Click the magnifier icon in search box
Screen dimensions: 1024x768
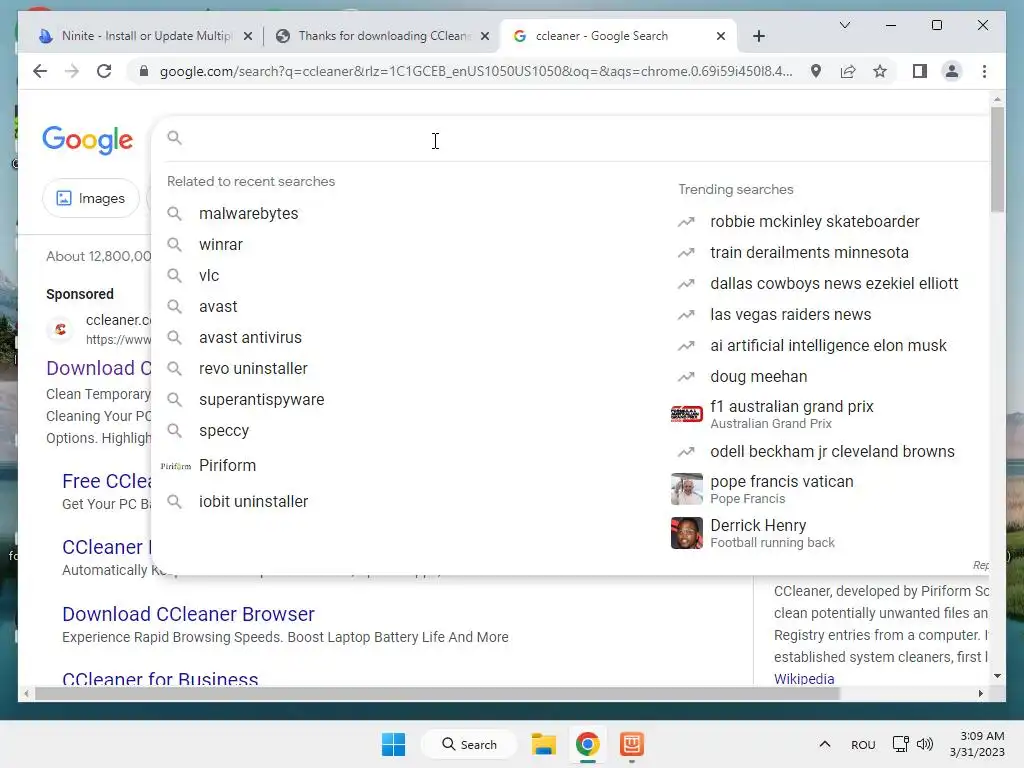click(174, 138)
